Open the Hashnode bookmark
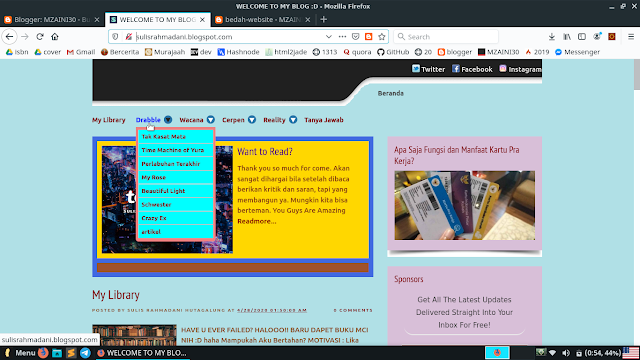The width and height of the screenshot is (640, 360). point(238,52)
